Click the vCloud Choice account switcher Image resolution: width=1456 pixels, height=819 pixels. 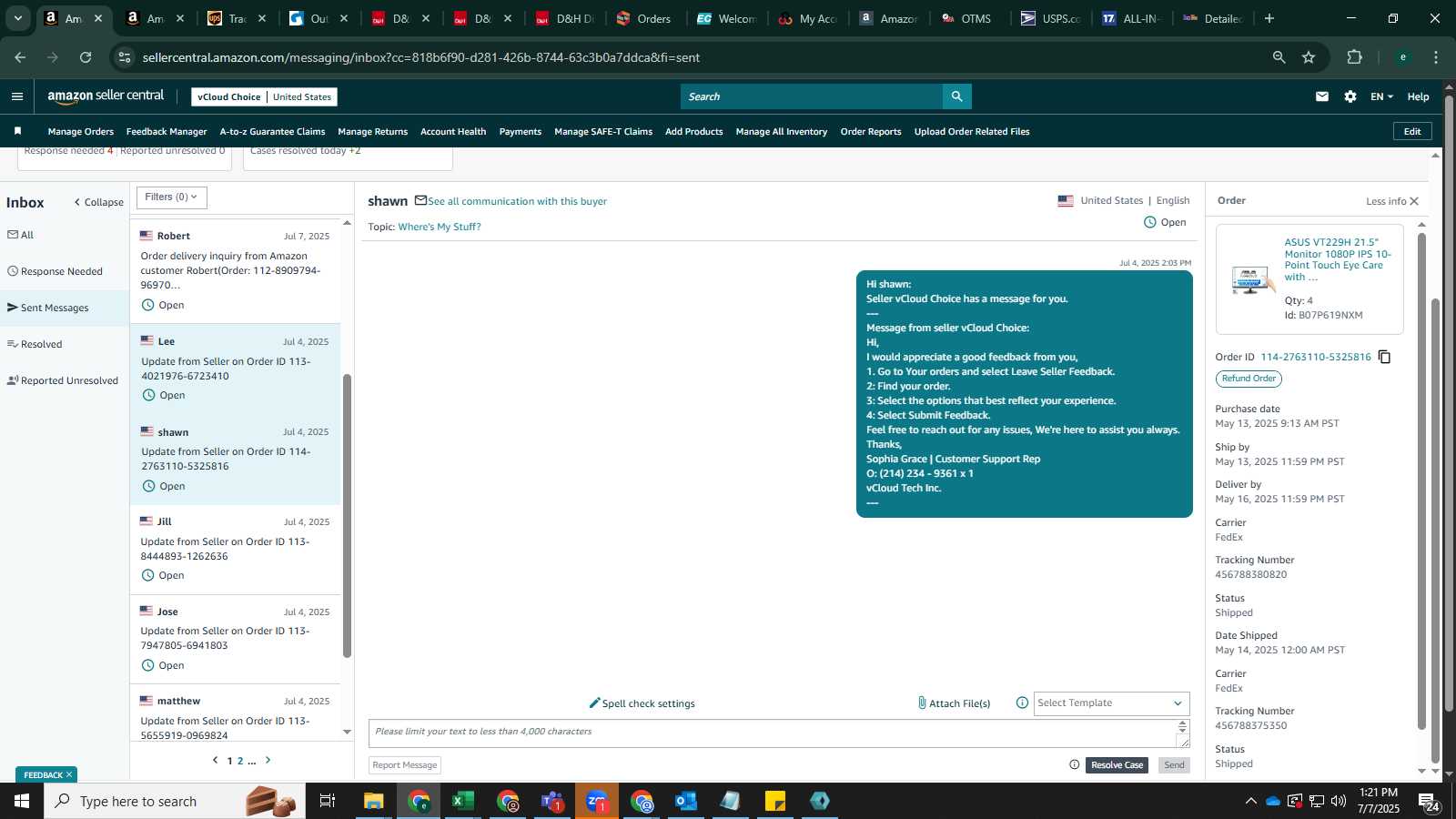(x=264, y=96)
